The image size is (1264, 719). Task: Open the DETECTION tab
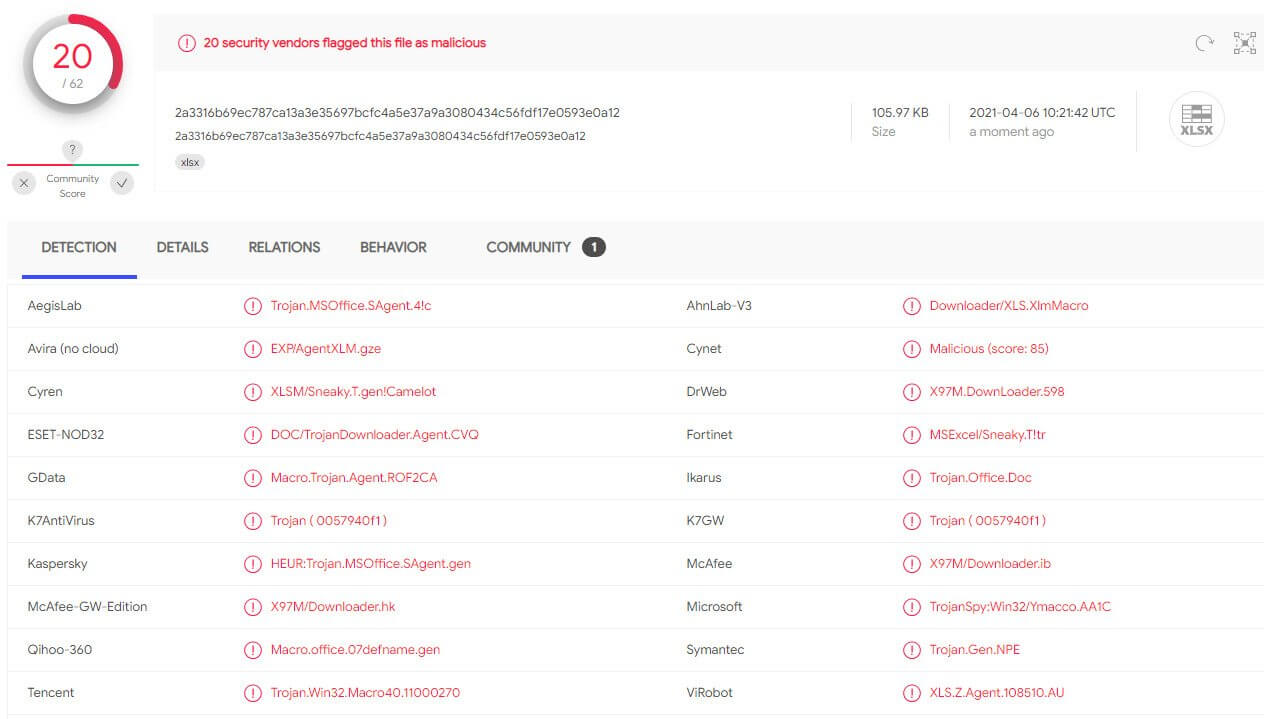[79, 247]
